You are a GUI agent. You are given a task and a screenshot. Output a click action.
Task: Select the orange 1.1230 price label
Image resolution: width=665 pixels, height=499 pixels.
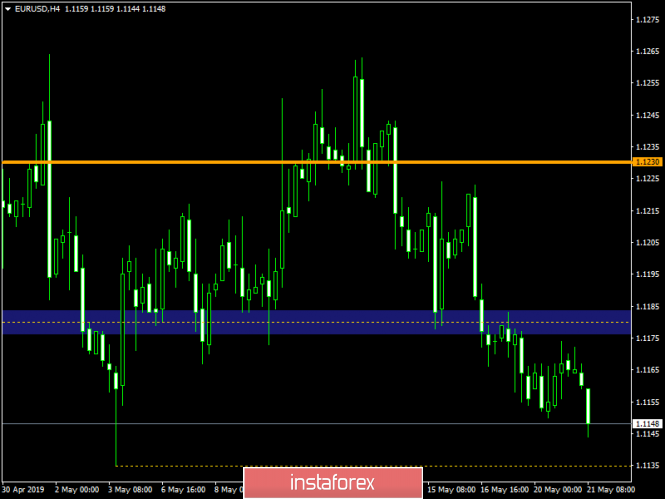point(647,162)
